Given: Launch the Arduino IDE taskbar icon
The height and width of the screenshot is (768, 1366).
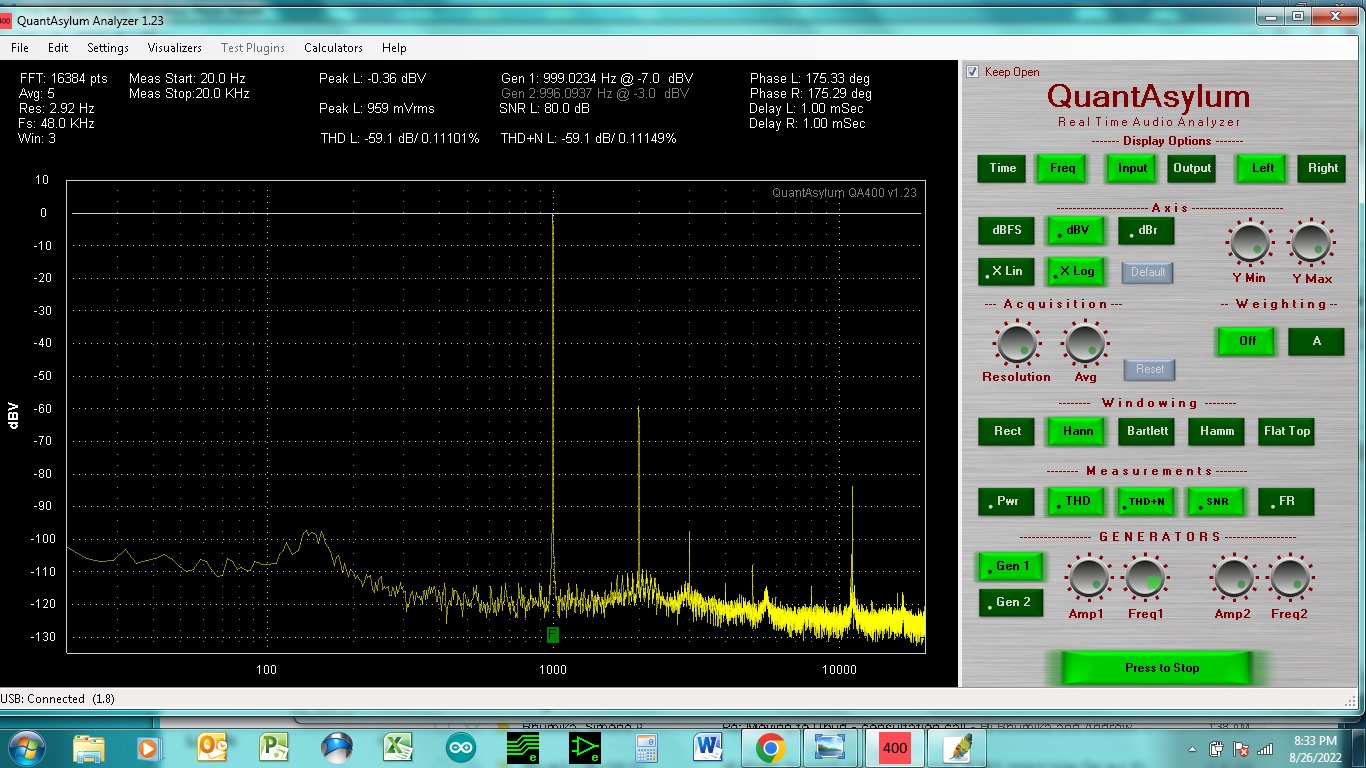Looking at the screenshot, I should point(461,747).
